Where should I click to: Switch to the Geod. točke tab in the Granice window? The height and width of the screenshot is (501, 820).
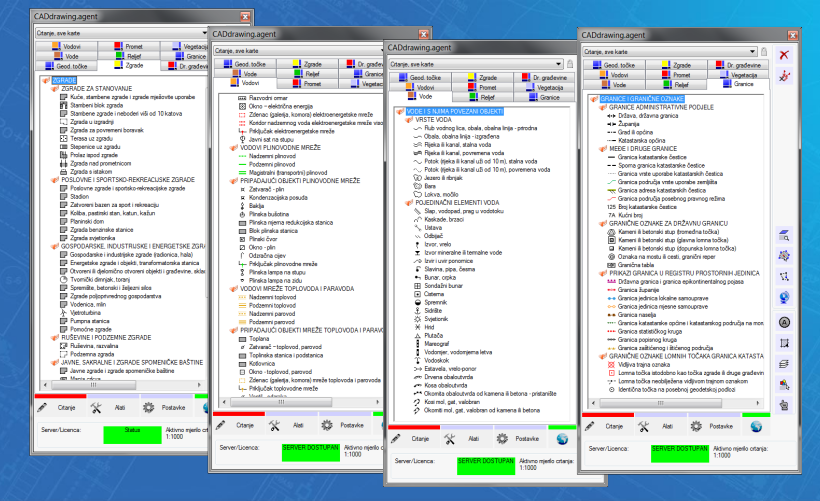[614, 65]
